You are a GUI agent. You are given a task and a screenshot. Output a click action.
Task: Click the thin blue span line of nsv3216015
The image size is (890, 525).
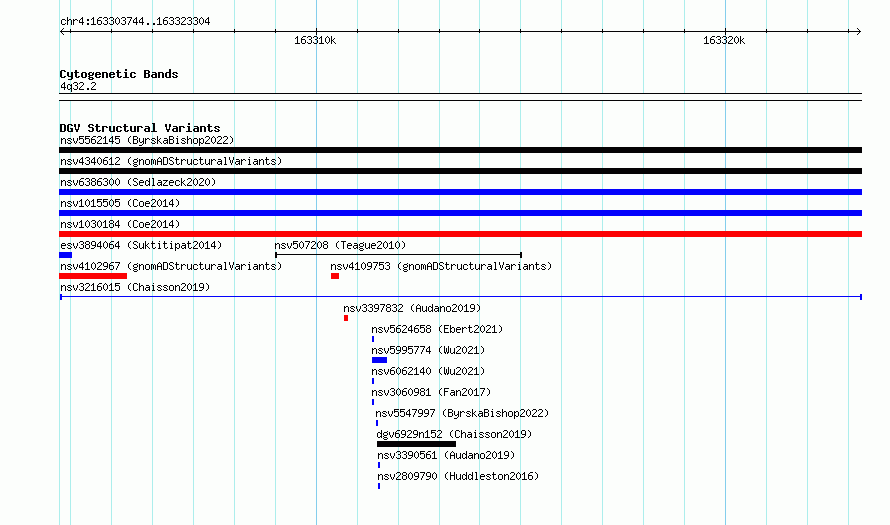tap(460, 297)
